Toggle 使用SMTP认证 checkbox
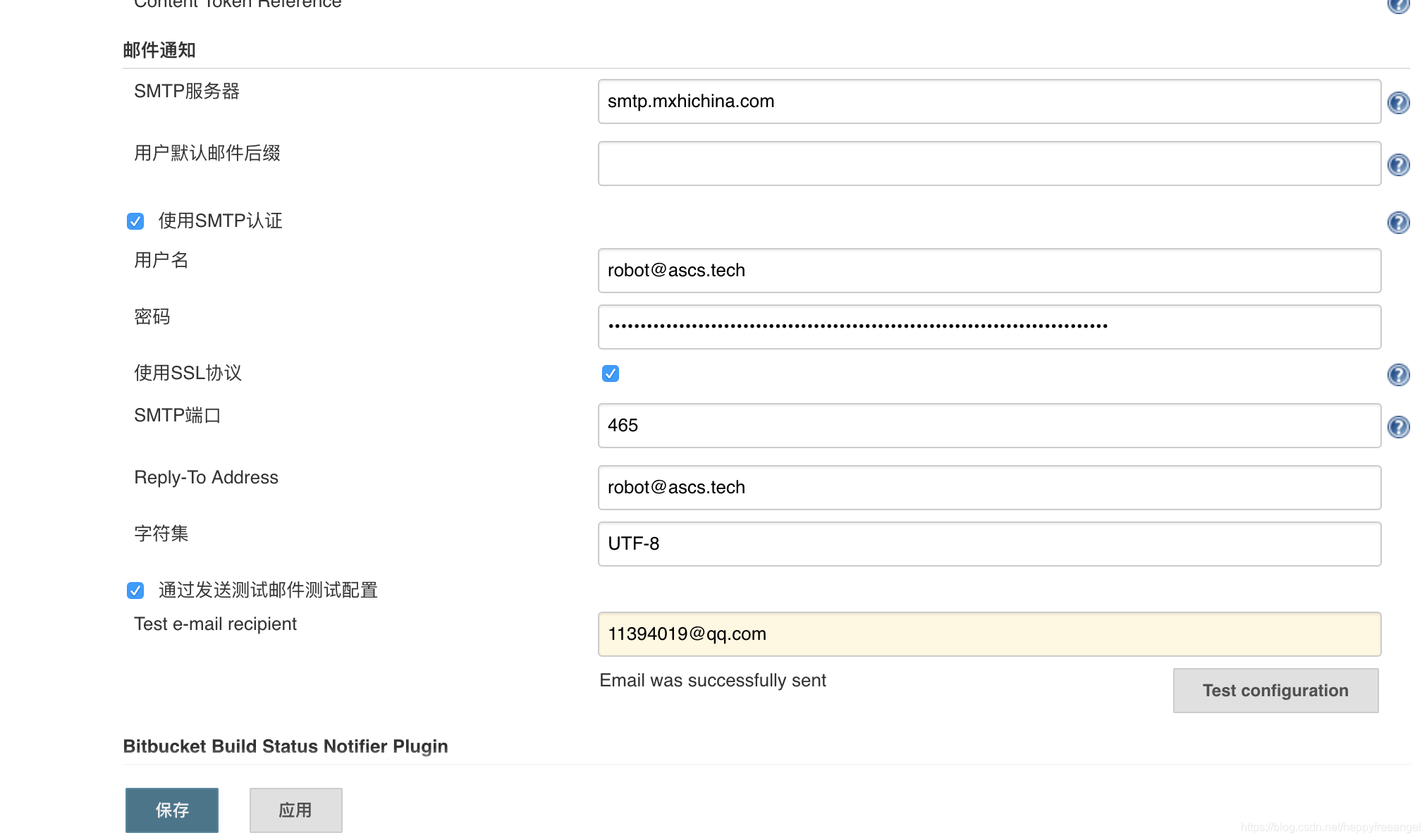The width and height of the screenshot is (1427, 840). coord(135,221)
